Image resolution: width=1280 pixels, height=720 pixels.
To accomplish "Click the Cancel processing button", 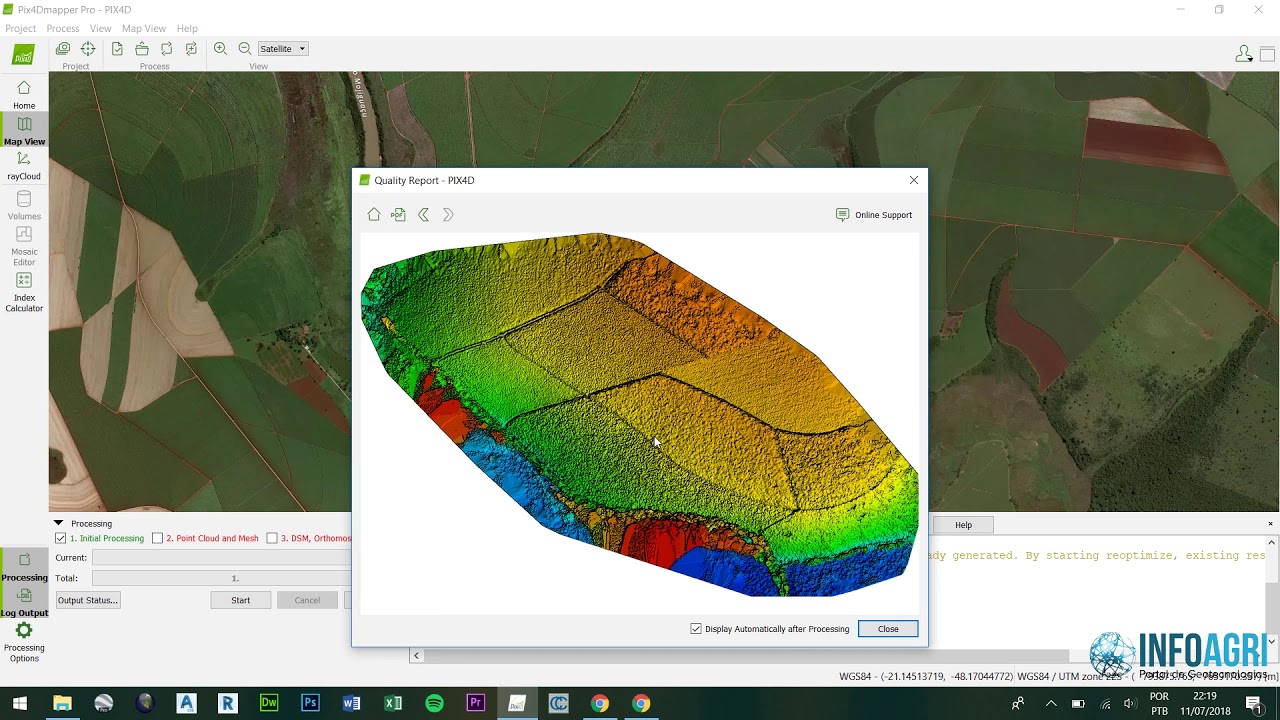I will coord(307,600).
